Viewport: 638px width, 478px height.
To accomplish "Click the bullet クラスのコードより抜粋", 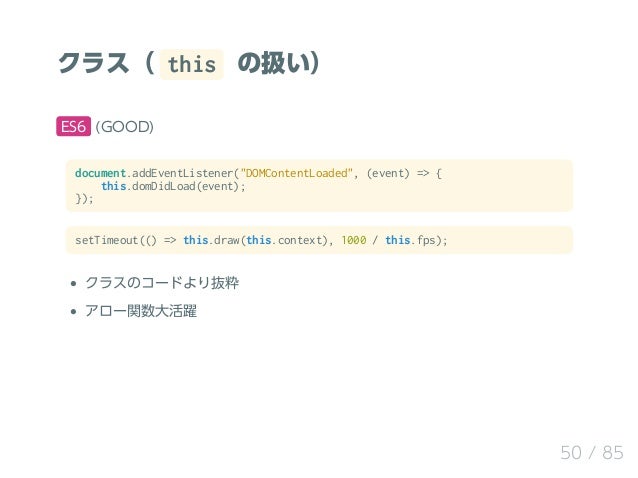I will (x=162, y=283).
